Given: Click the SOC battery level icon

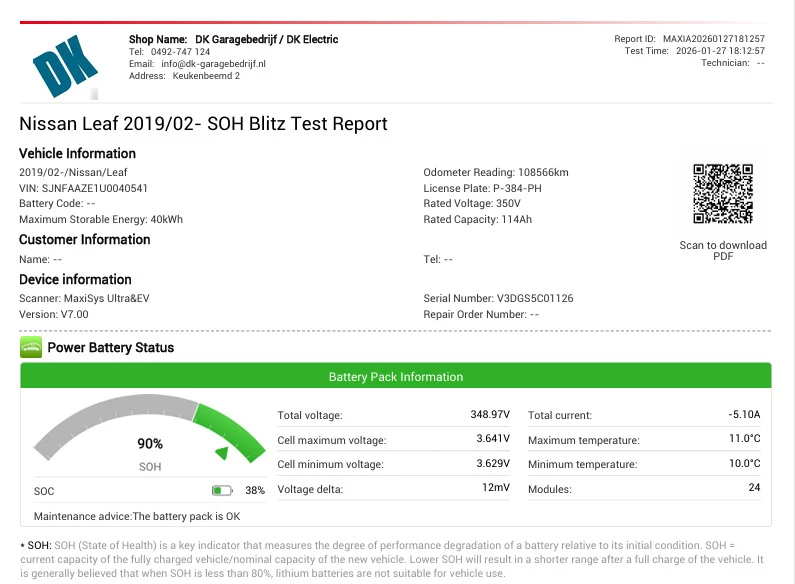Looking at the screenshot, I should click(222, 491).
